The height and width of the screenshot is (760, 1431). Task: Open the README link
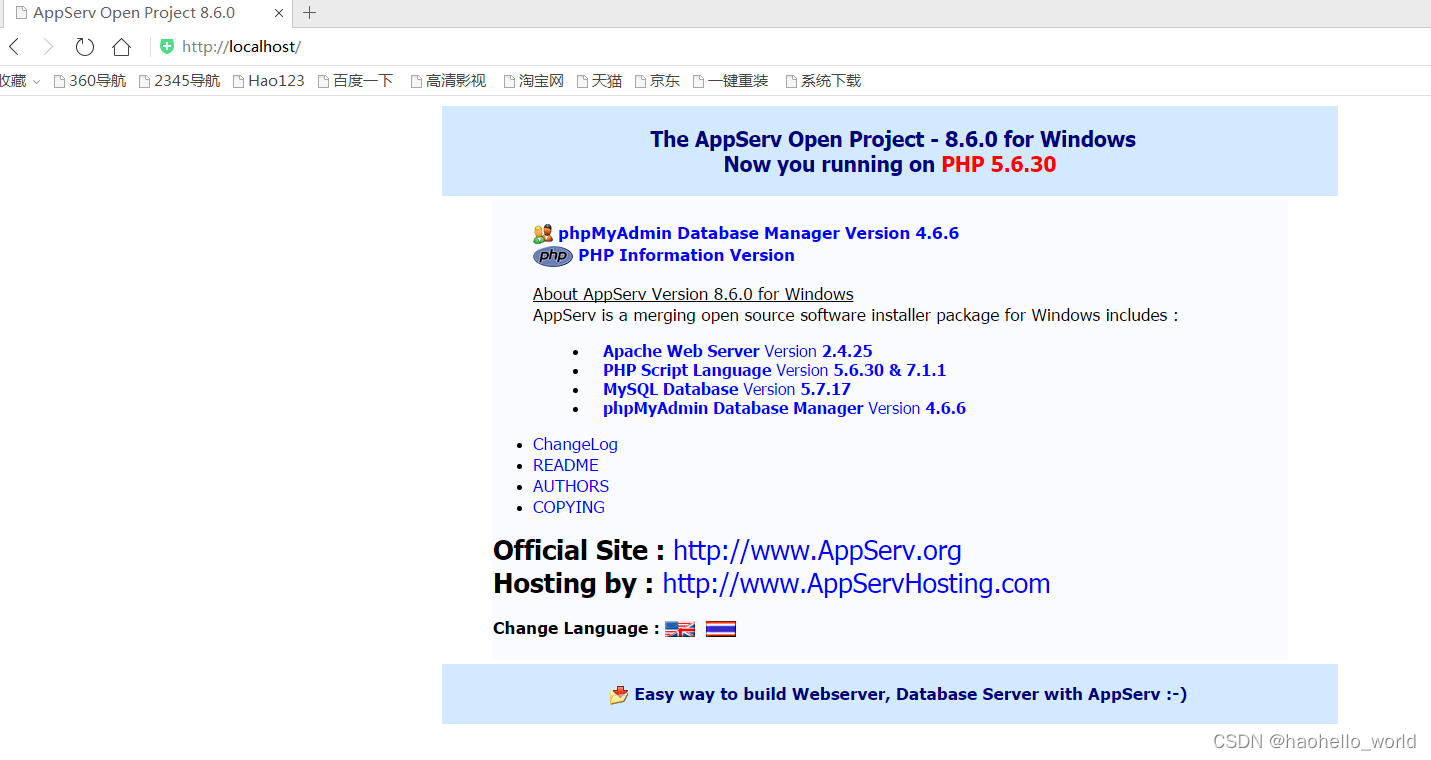pyautogui.click(x=565, y=465)
